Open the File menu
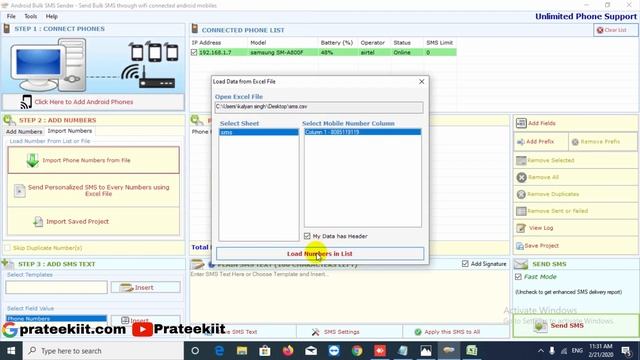The height and width of the screenshot is (360, 640). click(11, 16)
